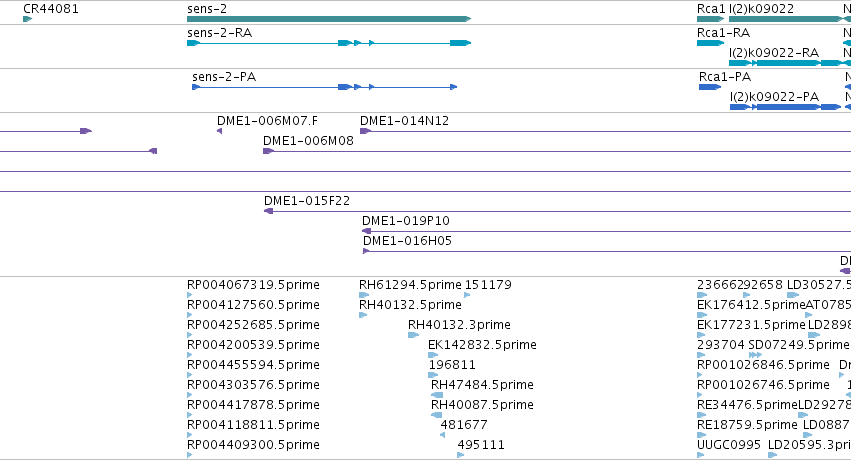Click the DME1-015F22 clone end arrow
The width and height of the screenshot is (851, 460).
269,211
